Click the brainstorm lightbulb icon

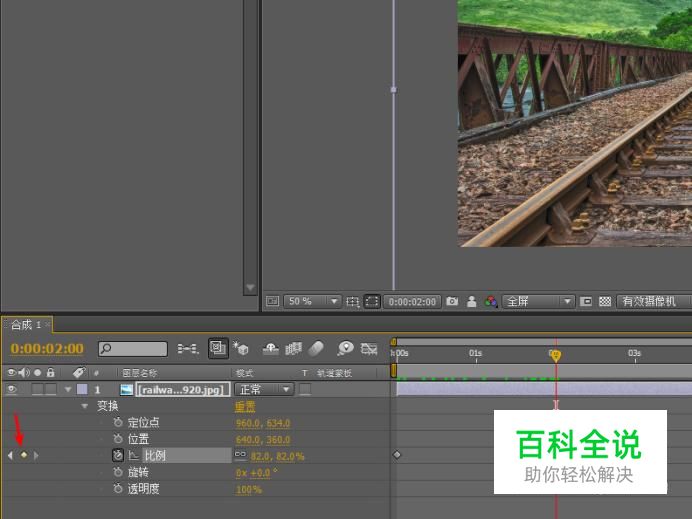(x=345, y=349)
